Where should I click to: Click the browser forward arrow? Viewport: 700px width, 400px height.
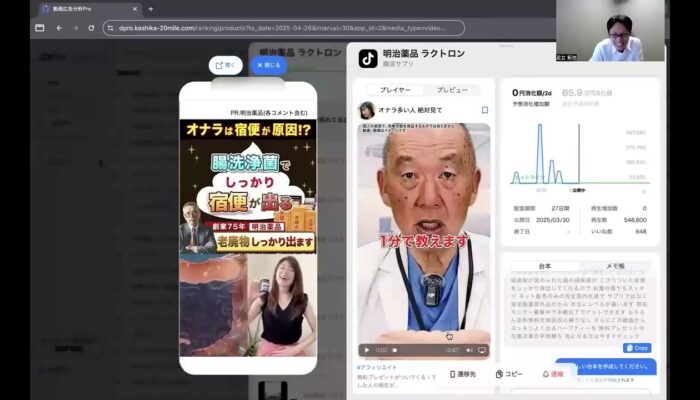pos(75,28)
